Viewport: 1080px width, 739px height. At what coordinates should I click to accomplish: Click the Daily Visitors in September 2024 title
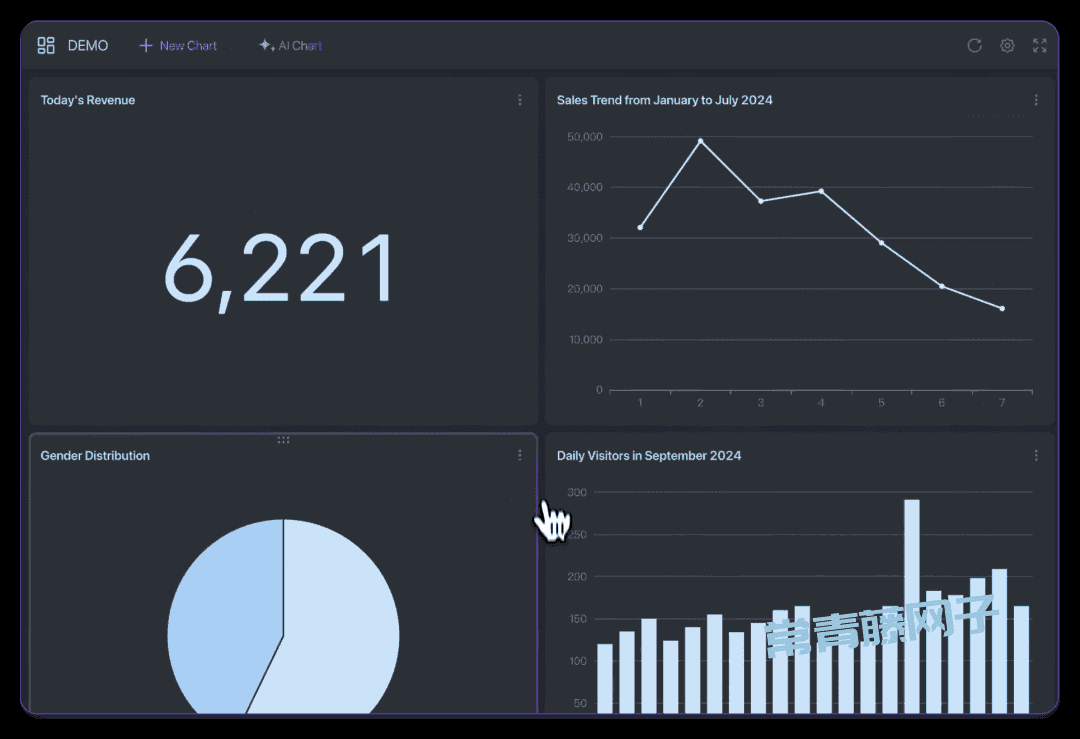click(649, 455)
